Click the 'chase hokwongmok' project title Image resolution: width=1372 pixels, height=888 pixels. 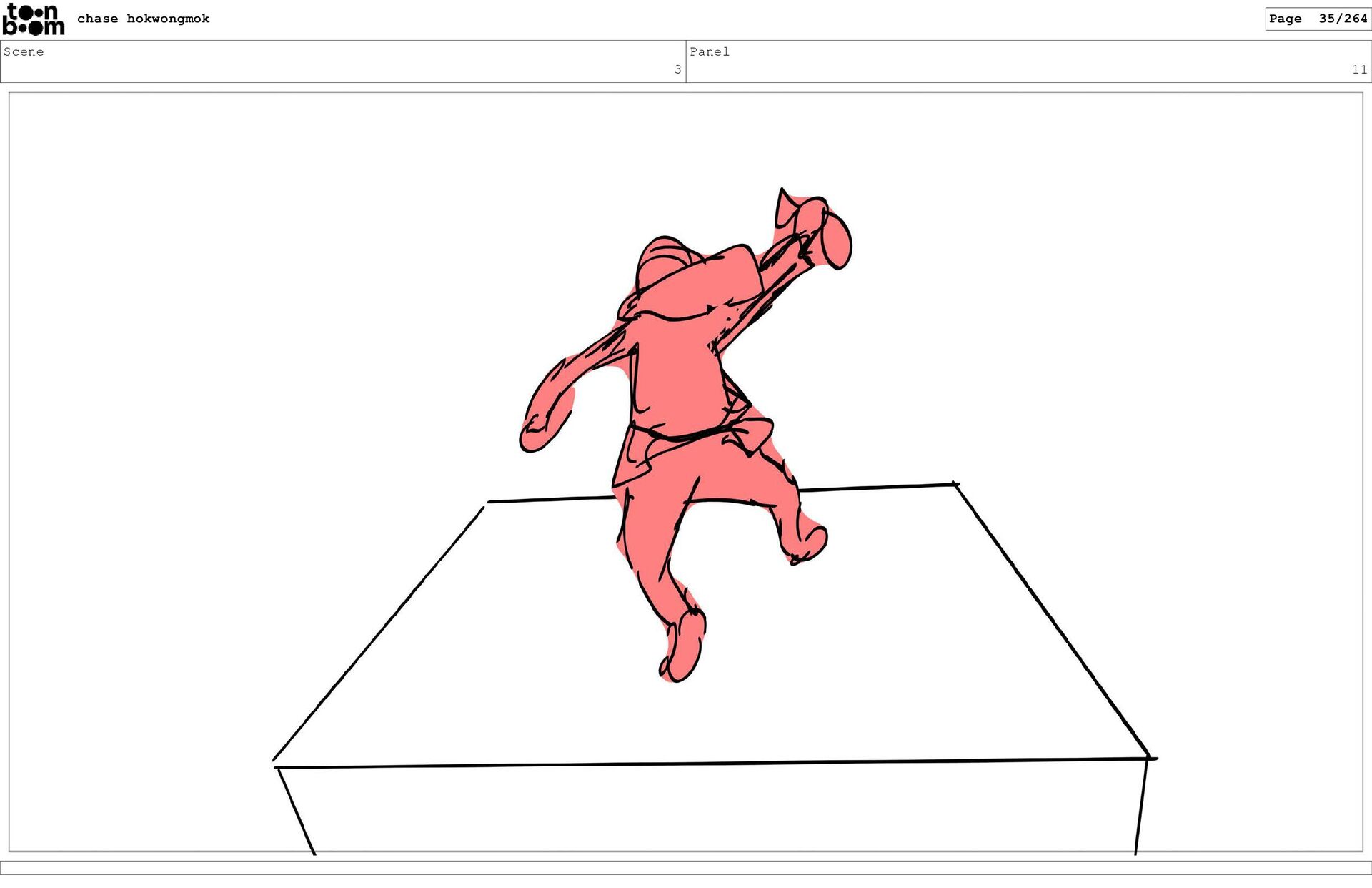[x=143, y=19]
